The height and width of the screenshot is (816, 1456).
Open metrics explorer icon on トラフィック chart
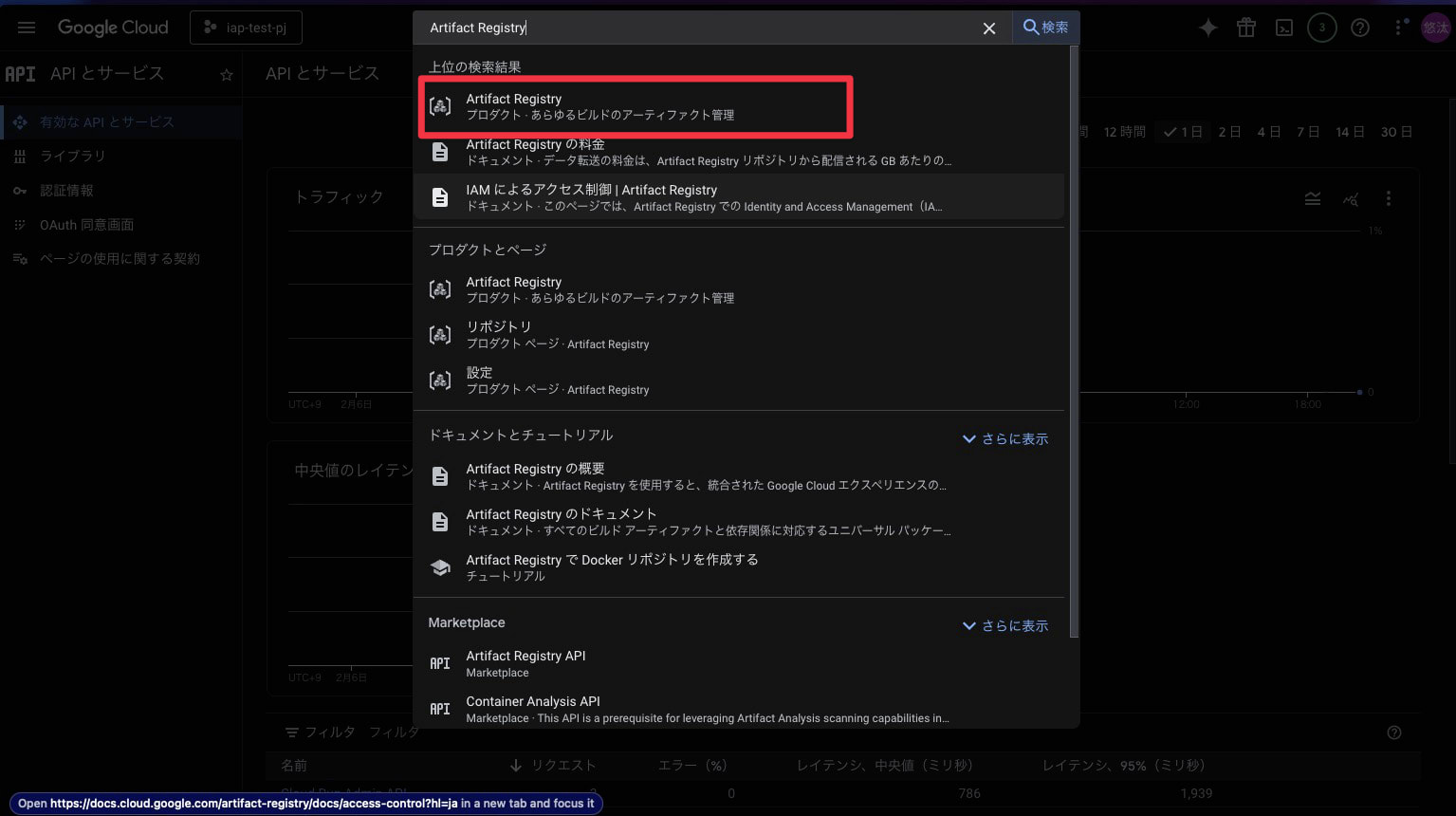pos(1351,198)
